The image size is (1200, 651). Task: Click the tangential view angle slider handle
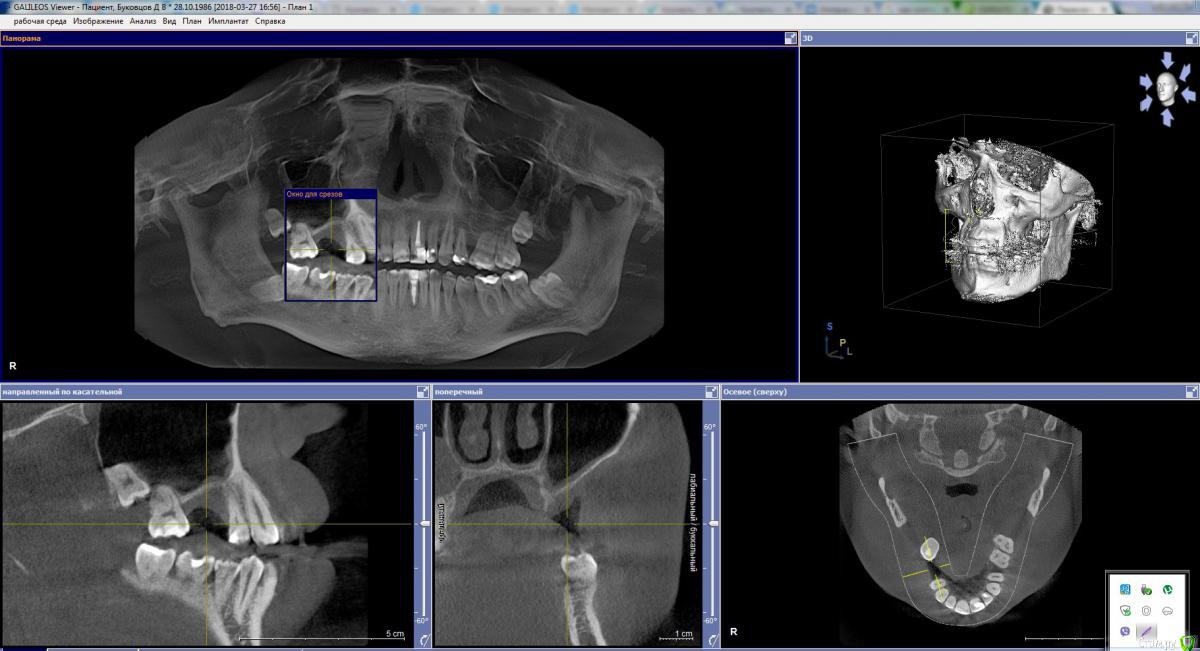[424, 523]
